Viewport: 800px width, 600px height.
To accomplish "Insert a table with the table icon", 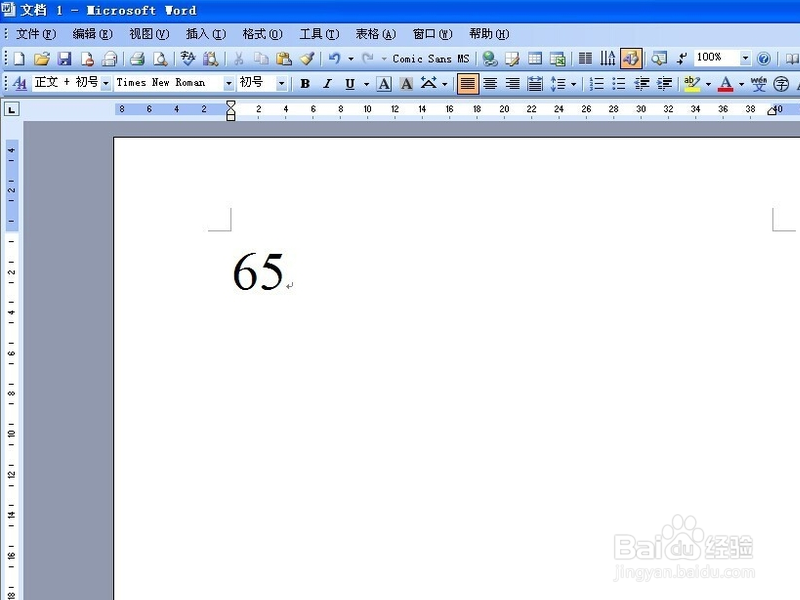I will pyautogui.click(x=535, y=59).
